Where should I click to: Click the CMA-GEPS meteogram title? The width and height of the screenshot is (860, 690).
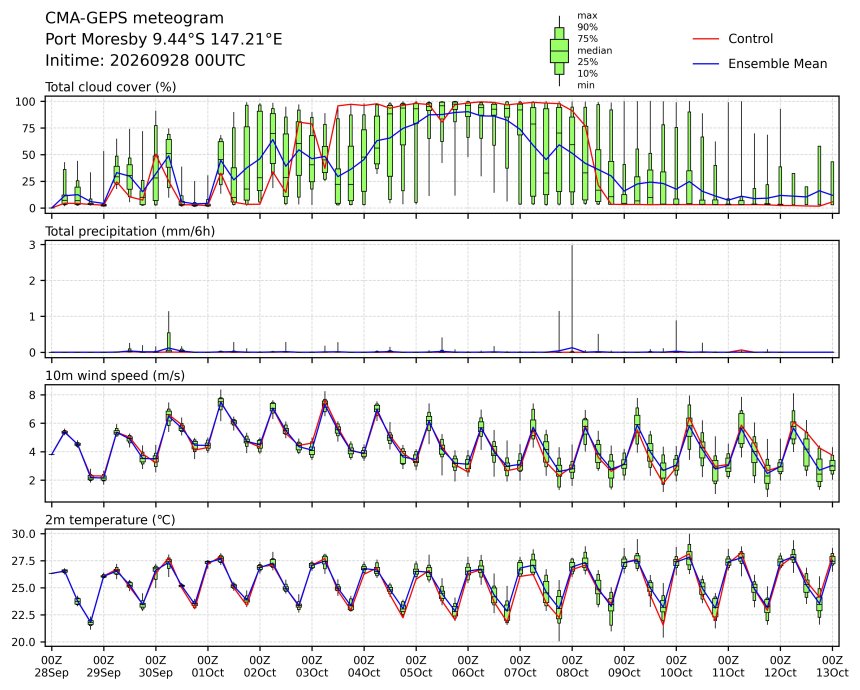click(134, 18)
